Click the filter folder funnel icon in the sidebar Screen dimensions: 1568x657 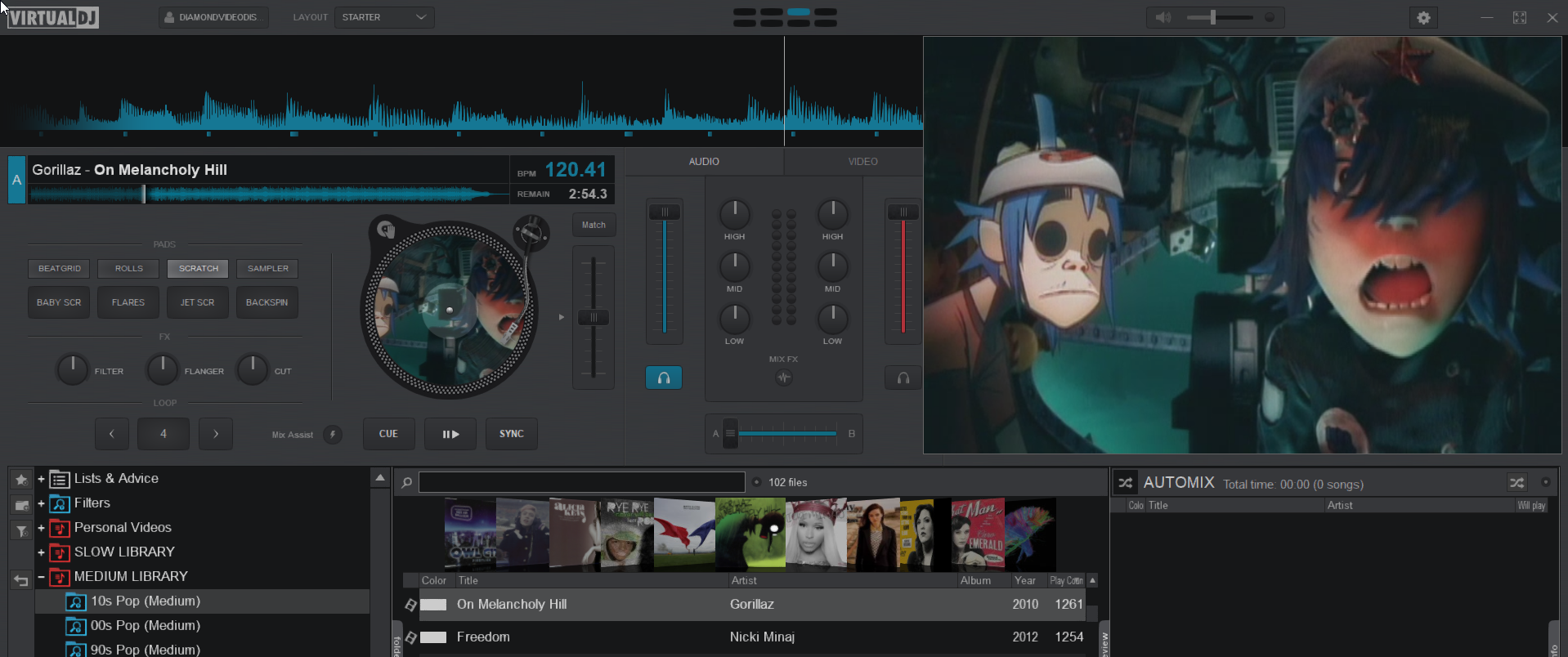point(21,531)
